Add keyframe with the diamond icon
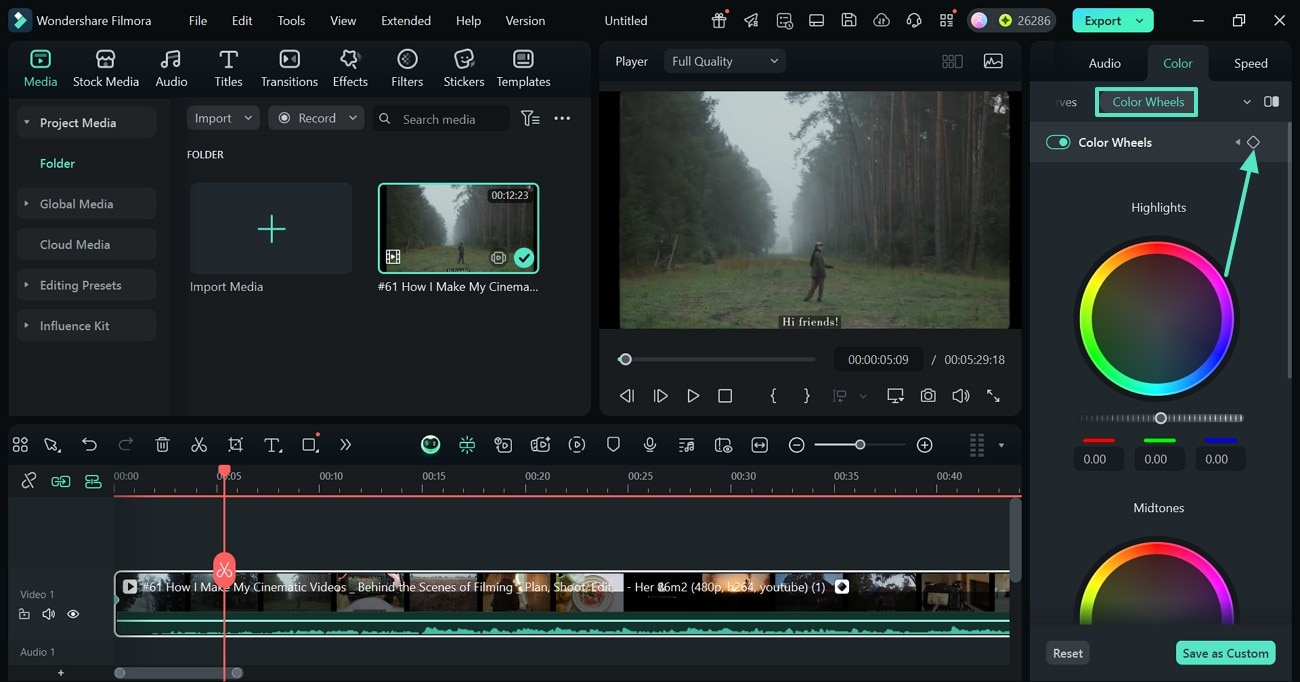Screen dimensions: 1300x682 pos(1253,142)
